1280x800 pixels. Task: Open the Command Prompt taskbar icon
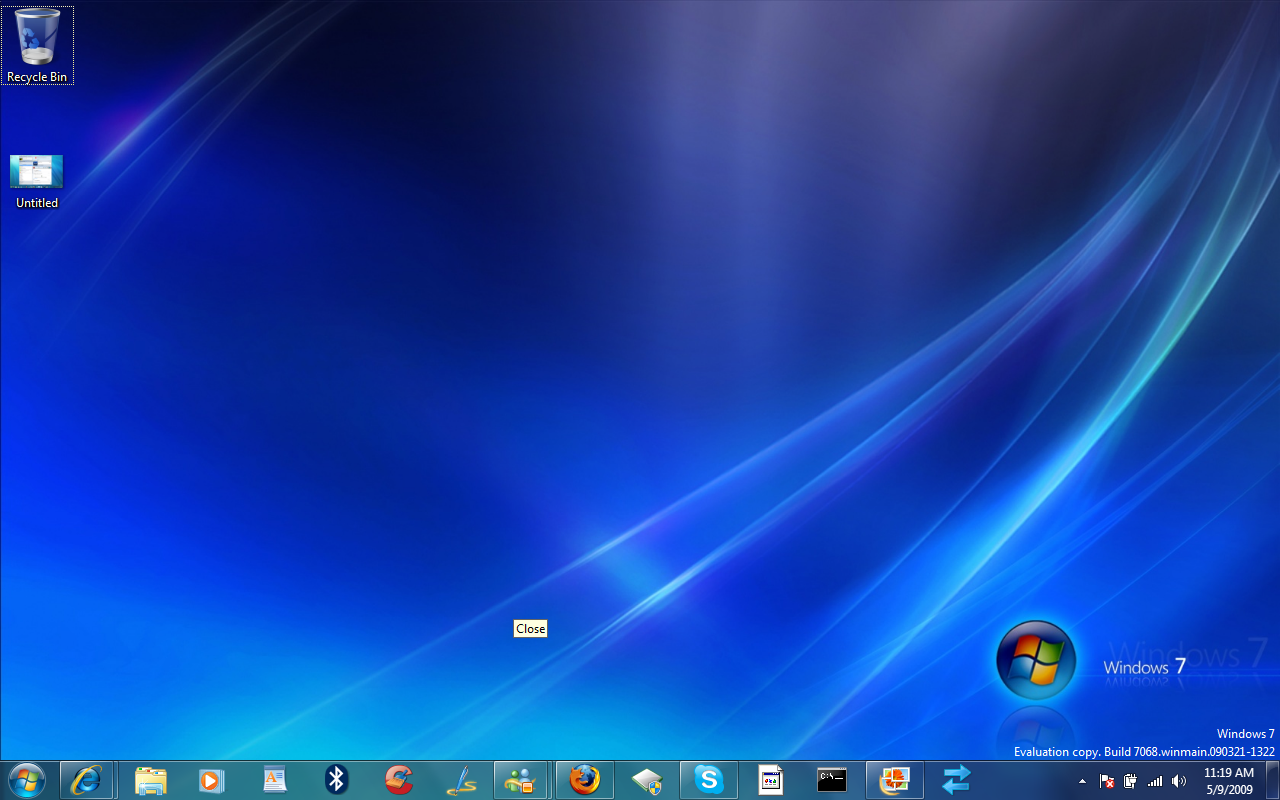832,779
